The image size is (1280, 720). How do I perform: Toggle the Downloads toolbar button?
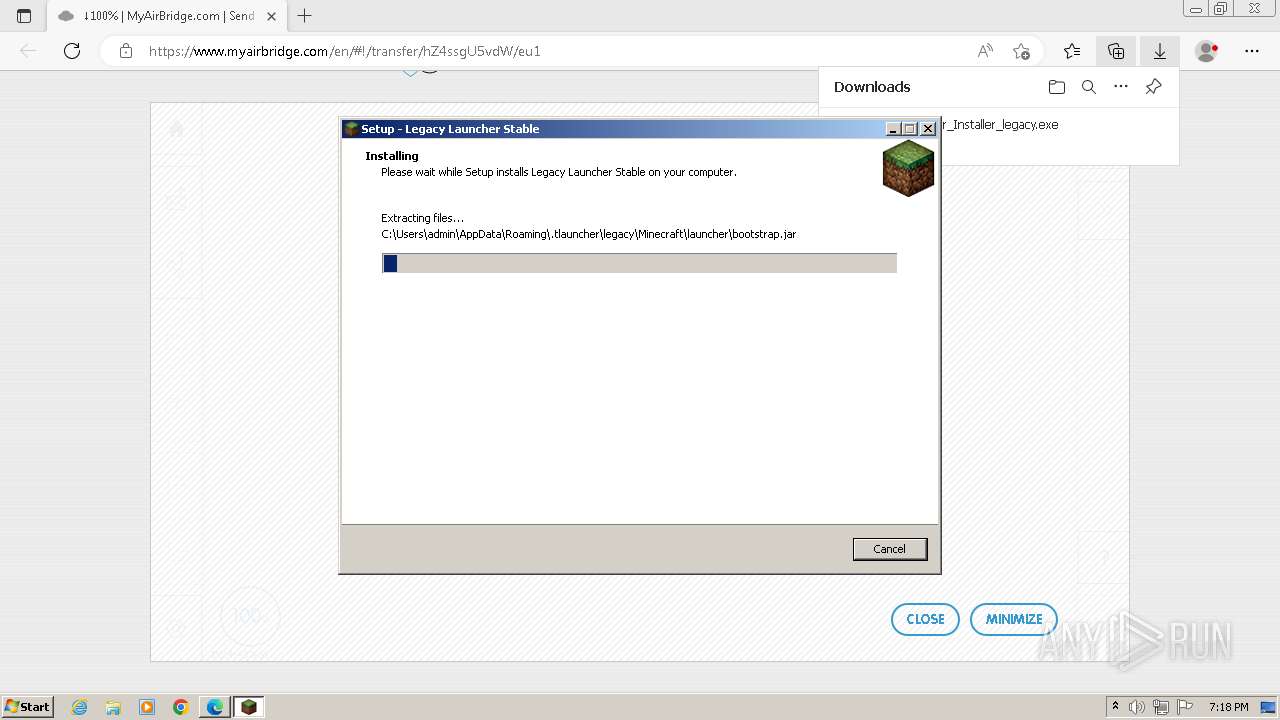click(x=1160, y=51)
